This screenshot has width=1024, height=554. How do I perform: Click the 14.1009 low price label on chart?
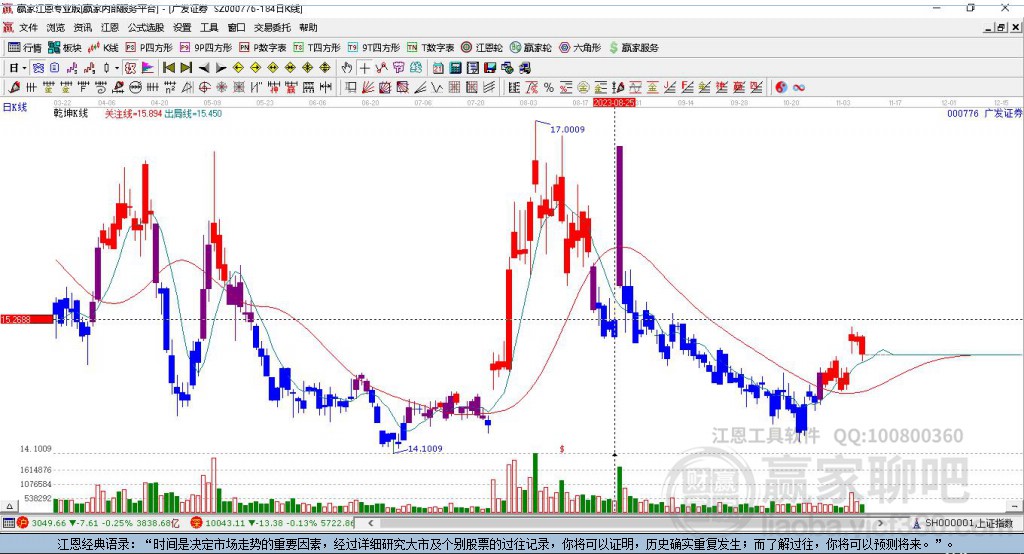point(425,449)
